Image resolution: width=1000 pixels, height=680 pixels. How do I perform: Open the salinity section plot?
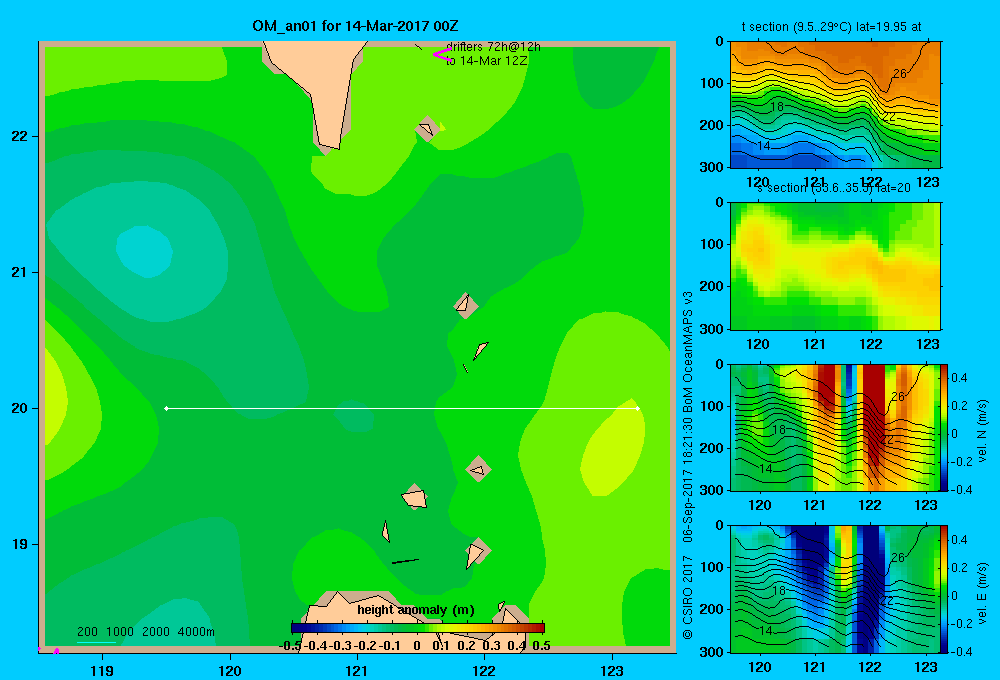tap(835, 266)
